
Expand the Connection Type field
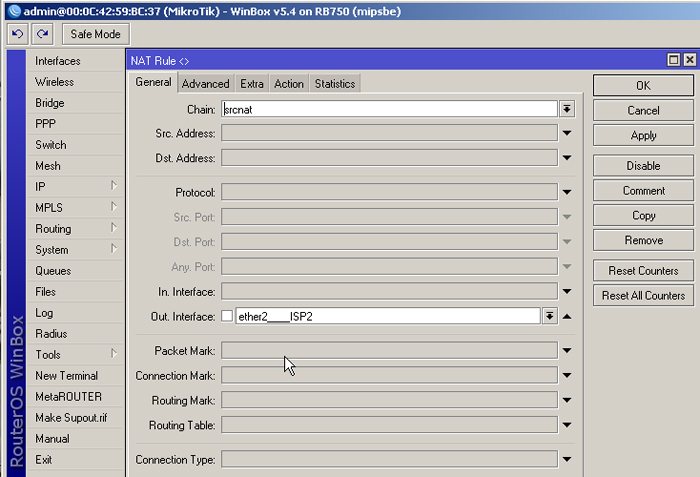[x=567, y=459]
